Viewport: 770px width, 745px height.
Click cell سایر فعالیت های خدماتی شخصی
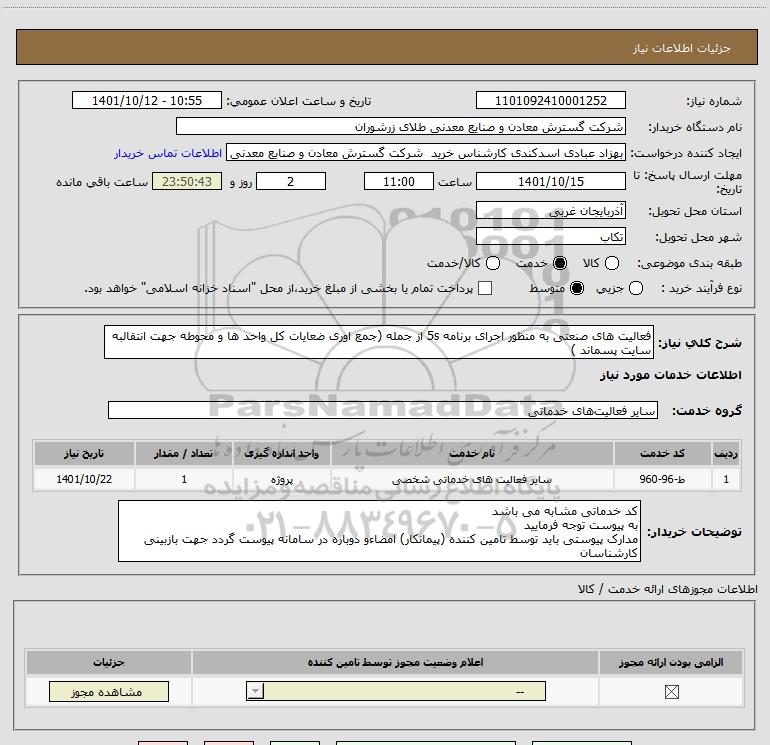(x=472, y=479)
